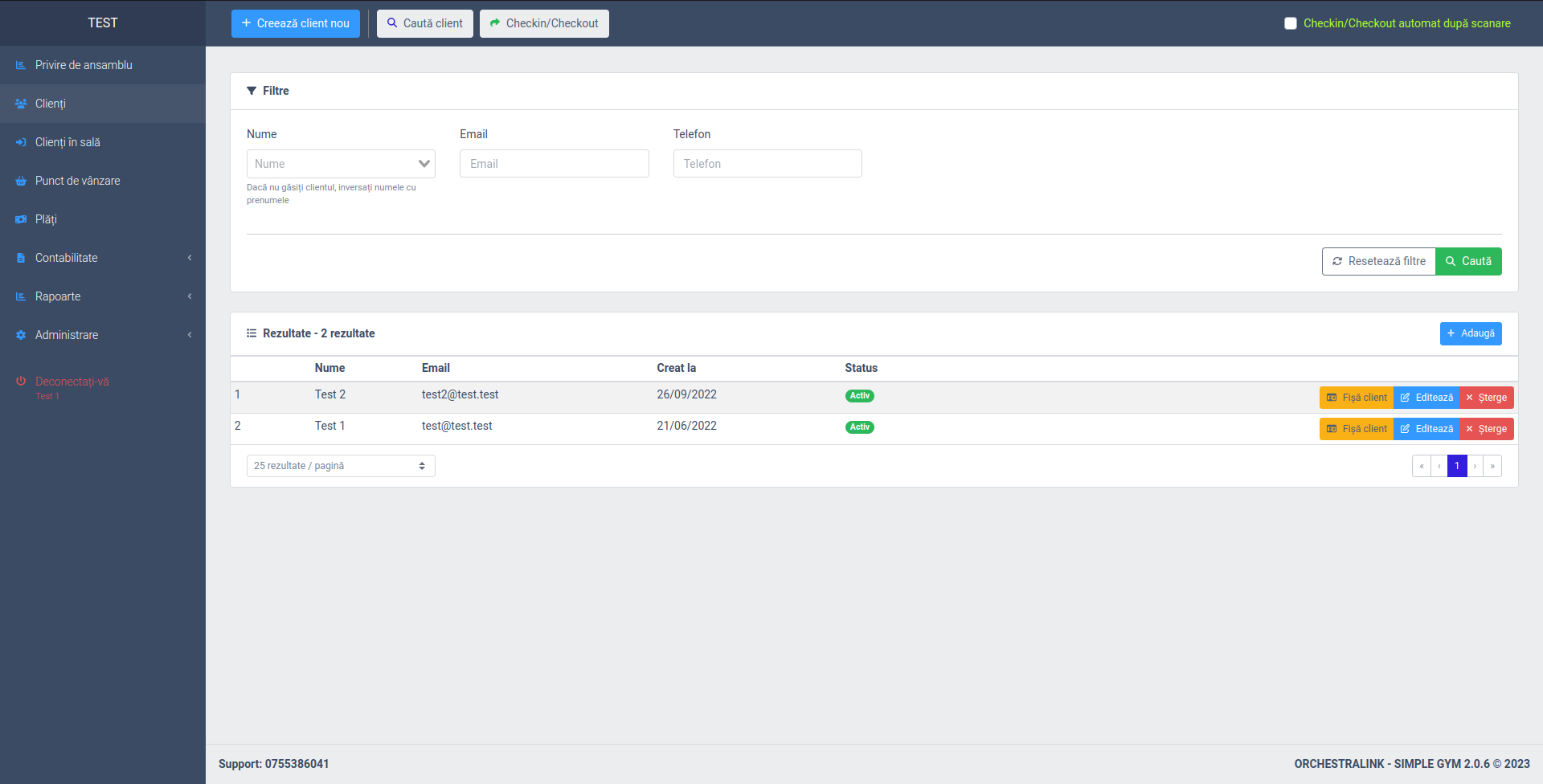Click the green Caută search button
1543x784 pixels.
[x=1468, y=261]
